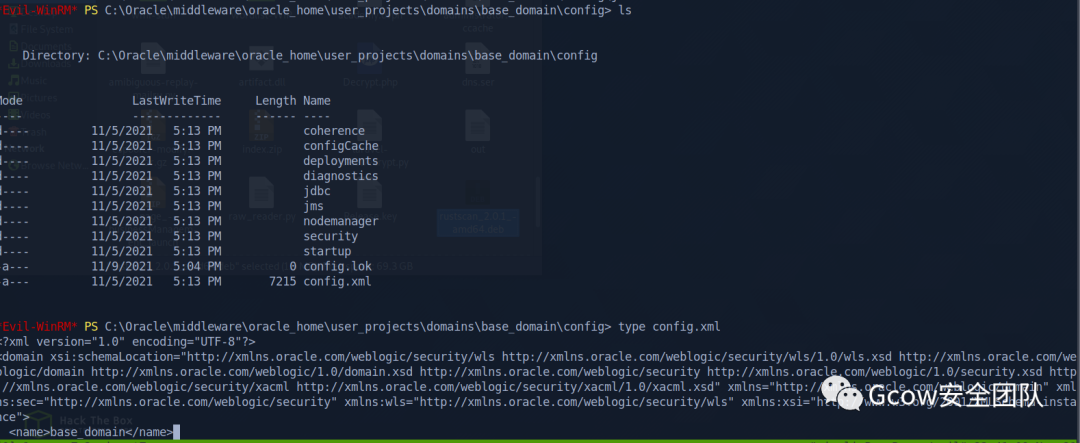The height and width of the screenshot is (443, 1080).
Task: Click the 'configCache' directory name
Action: pos(341,146)
